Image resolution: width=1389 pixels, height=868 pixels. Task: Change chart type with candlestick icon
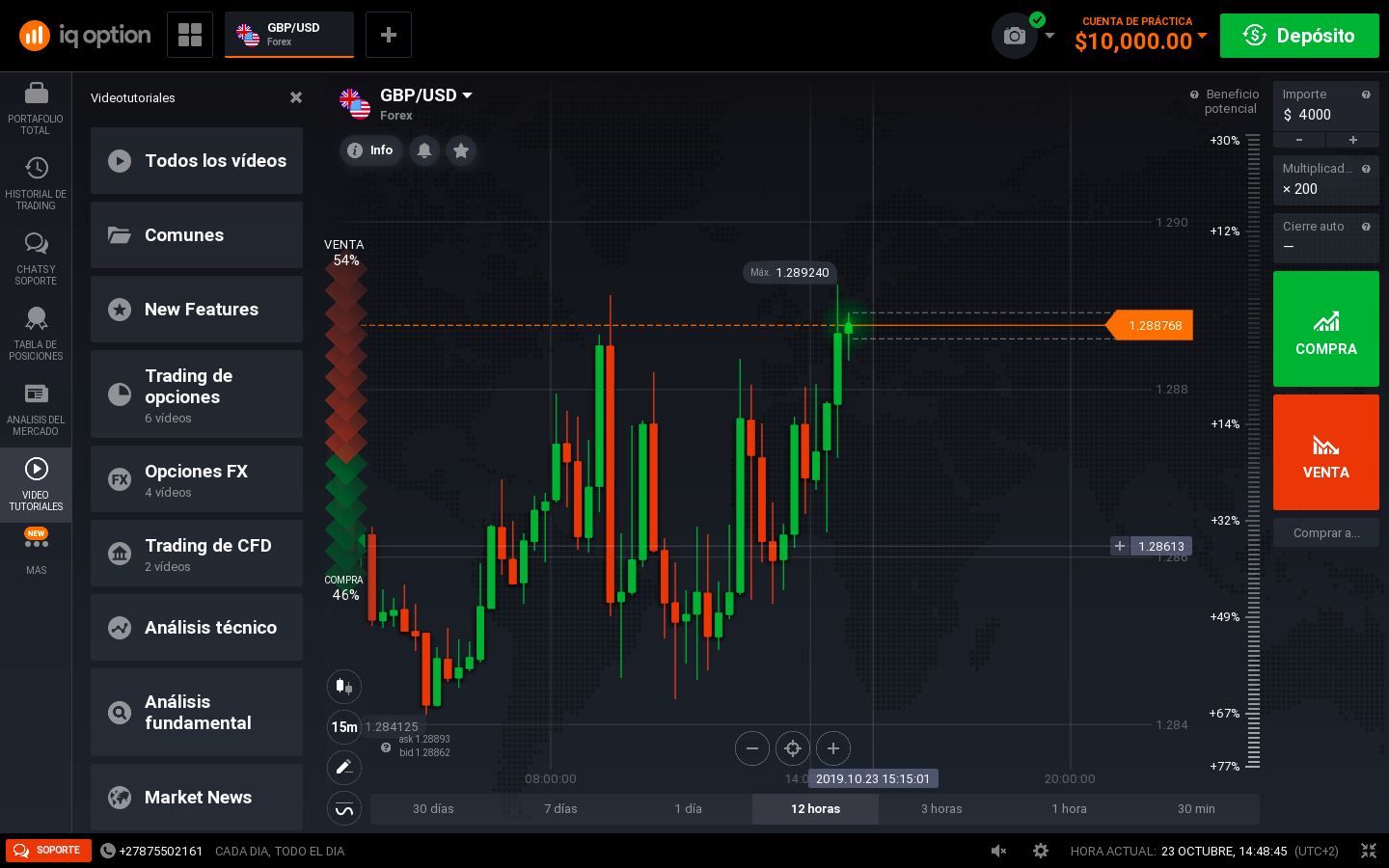(344, 687)
